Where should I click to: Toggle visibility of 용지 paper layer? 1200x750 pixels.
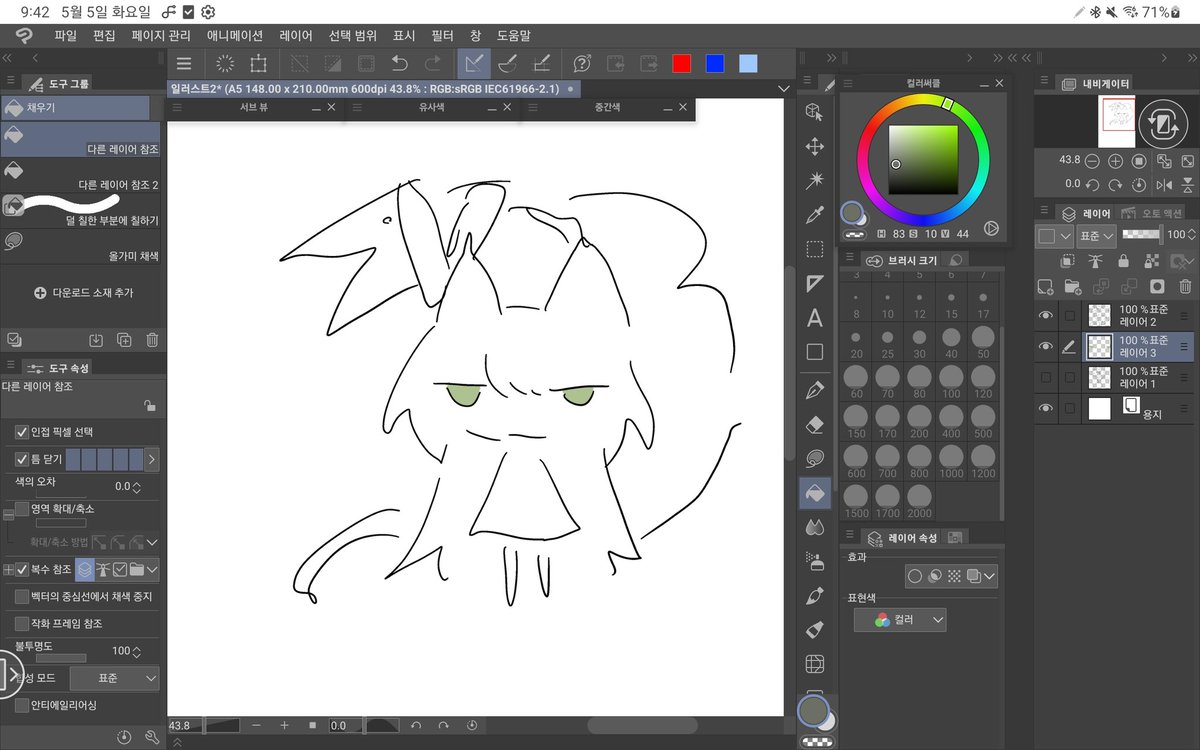coord(1046,408)
